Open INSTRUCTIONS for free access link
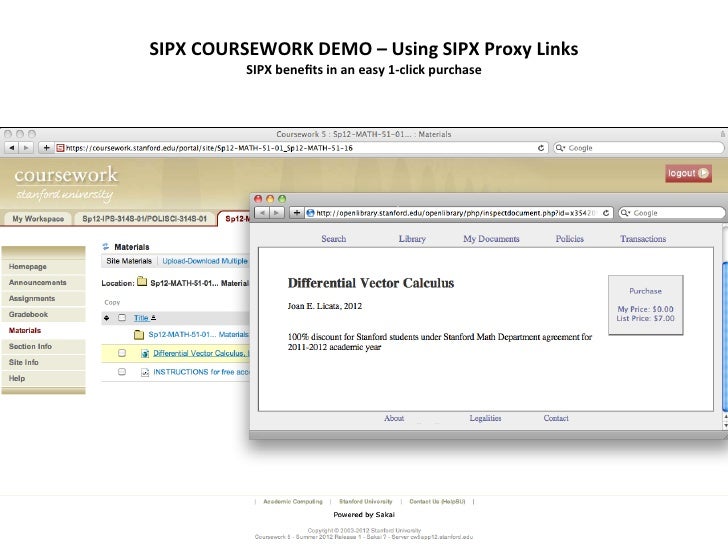Screen dimensions: 728x546 coord(201,372)
